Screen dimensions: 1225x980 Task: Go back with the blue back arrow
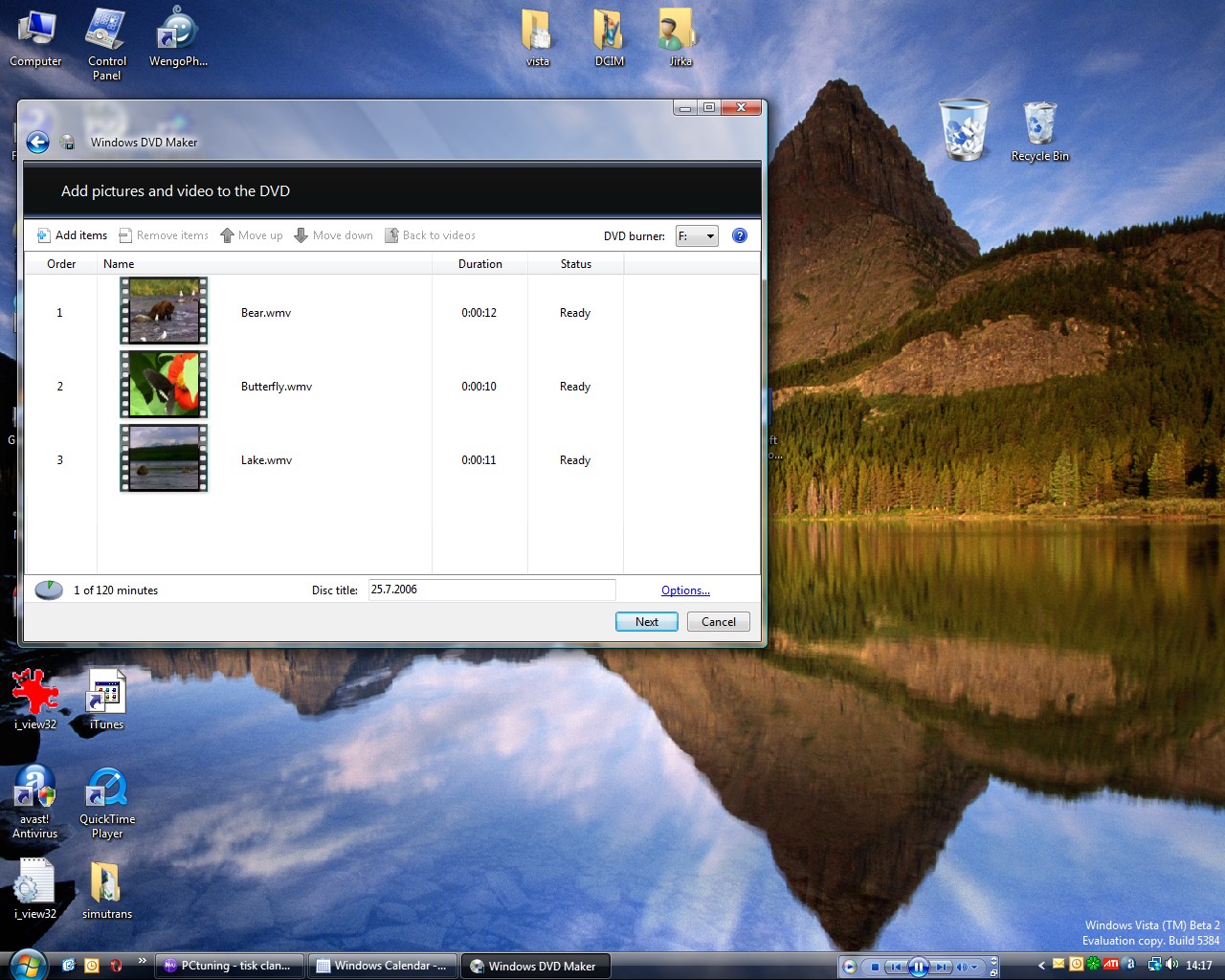point(37,143)
